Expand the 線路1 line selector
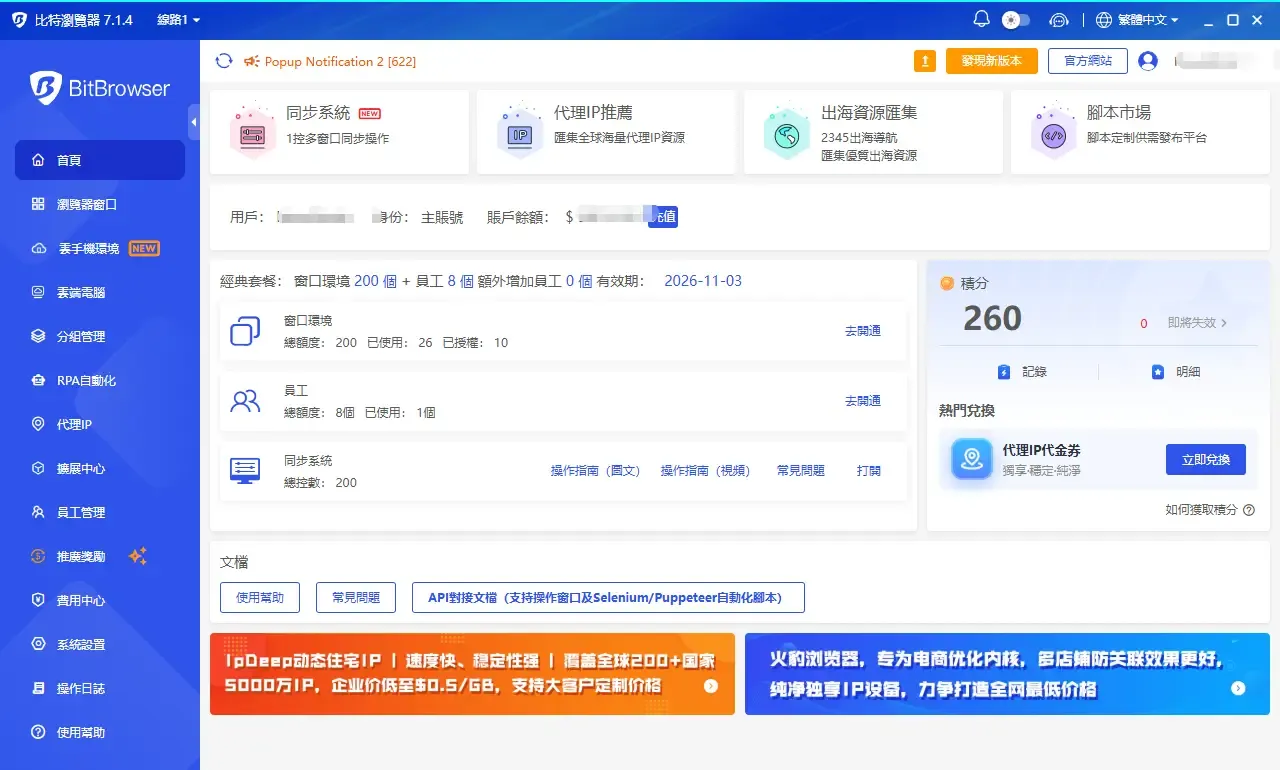This screenshot has width=1280, height=770. pyautogui.click(x=179, y=20)
